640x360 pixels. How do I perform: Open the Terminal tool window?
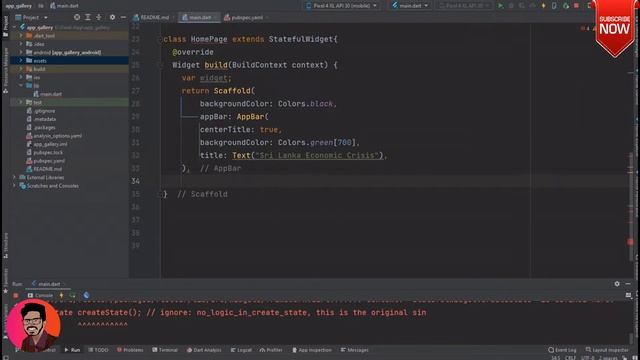coord(165,350)
